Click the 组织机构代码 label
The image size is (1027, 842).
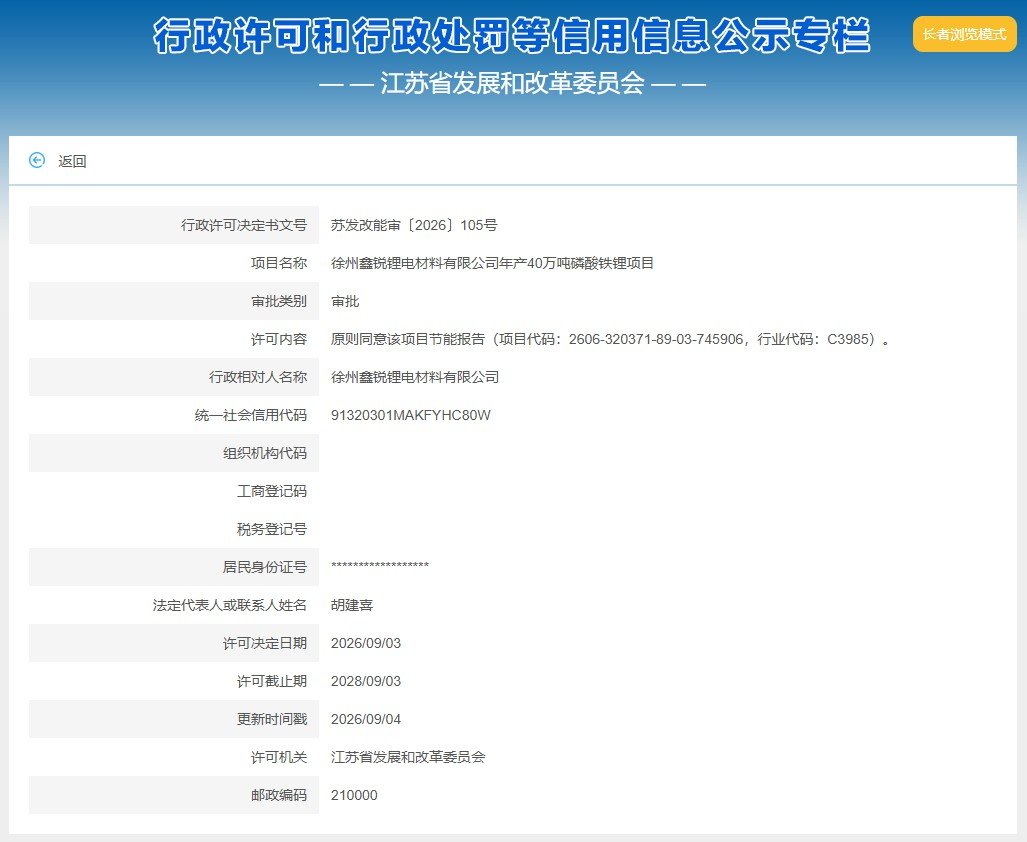265,453
